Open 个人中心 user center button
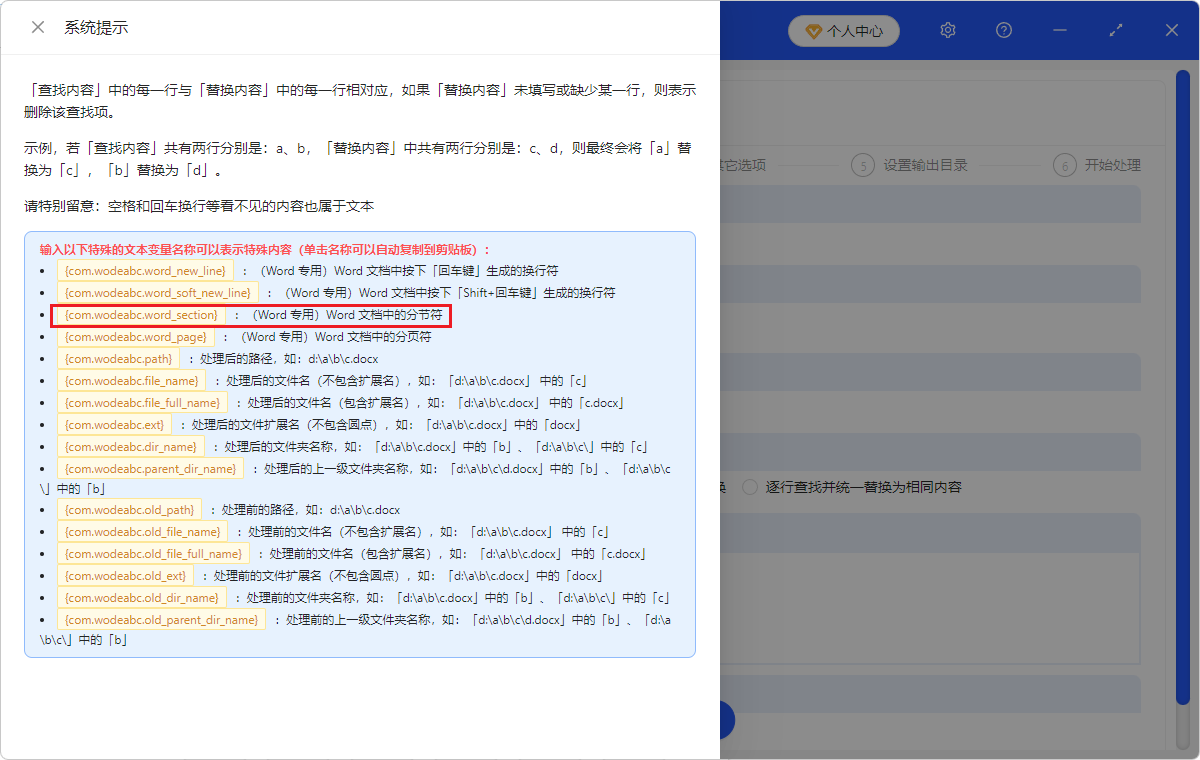Image resolution: width=1200 pixels, height=760 pixels. 844,31
